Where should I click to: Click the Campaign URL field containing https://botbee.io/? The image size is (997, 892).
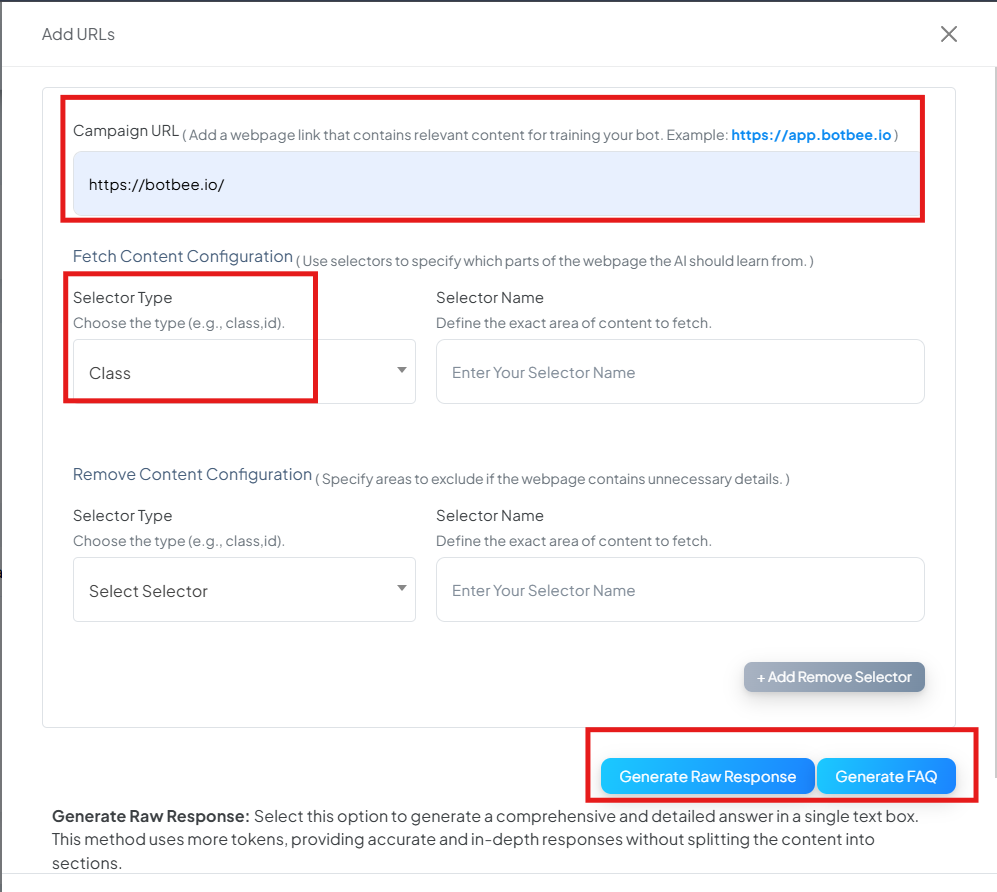coord(498,184)
